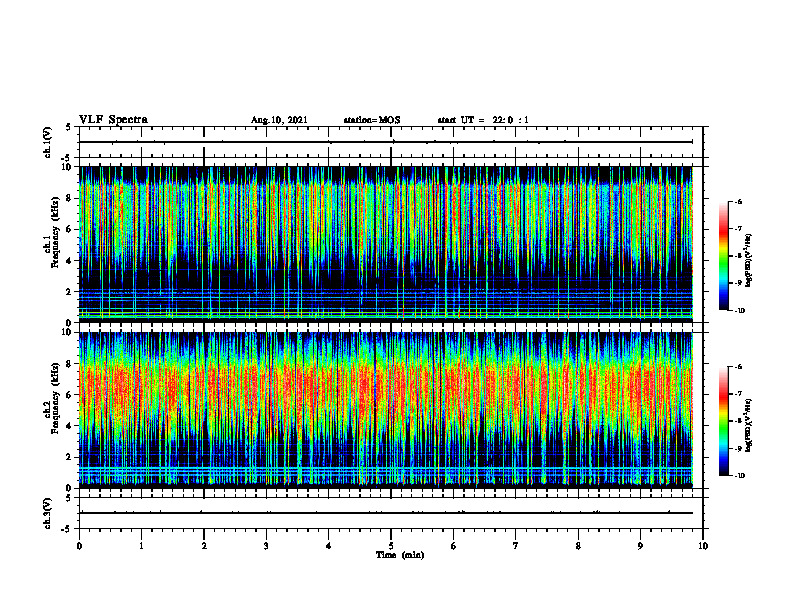
Task: Click the ch.1 voltage waveform trace
Action: [386, 142]
